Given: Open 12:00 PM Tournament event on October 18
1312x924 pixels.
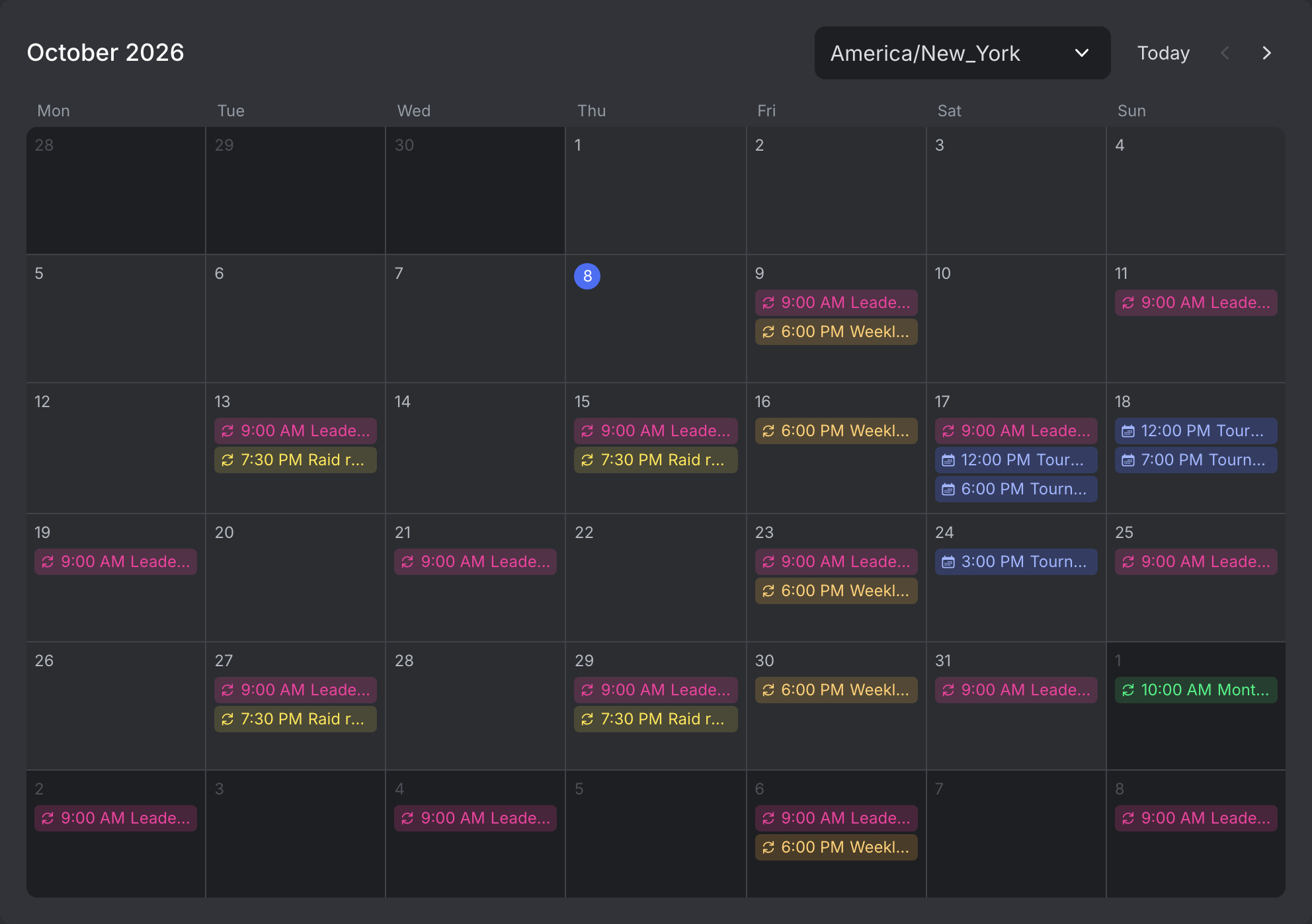Looking at the screenshot, I should pos(1196,431).
